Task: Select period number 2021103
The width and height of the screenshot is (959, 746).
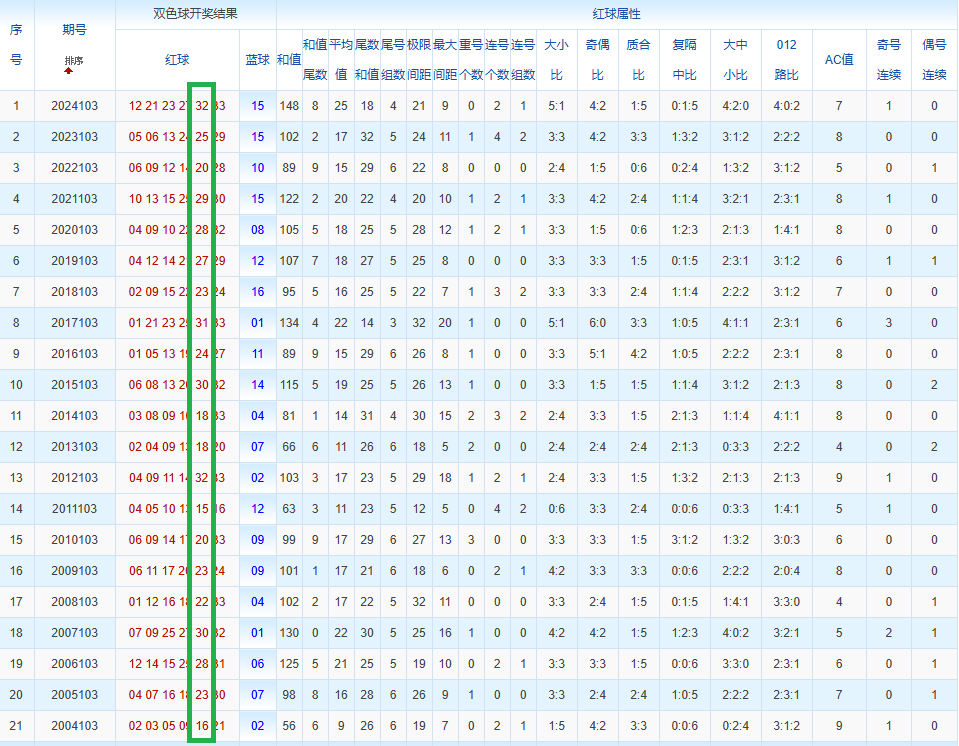Action: click(75, 199)
